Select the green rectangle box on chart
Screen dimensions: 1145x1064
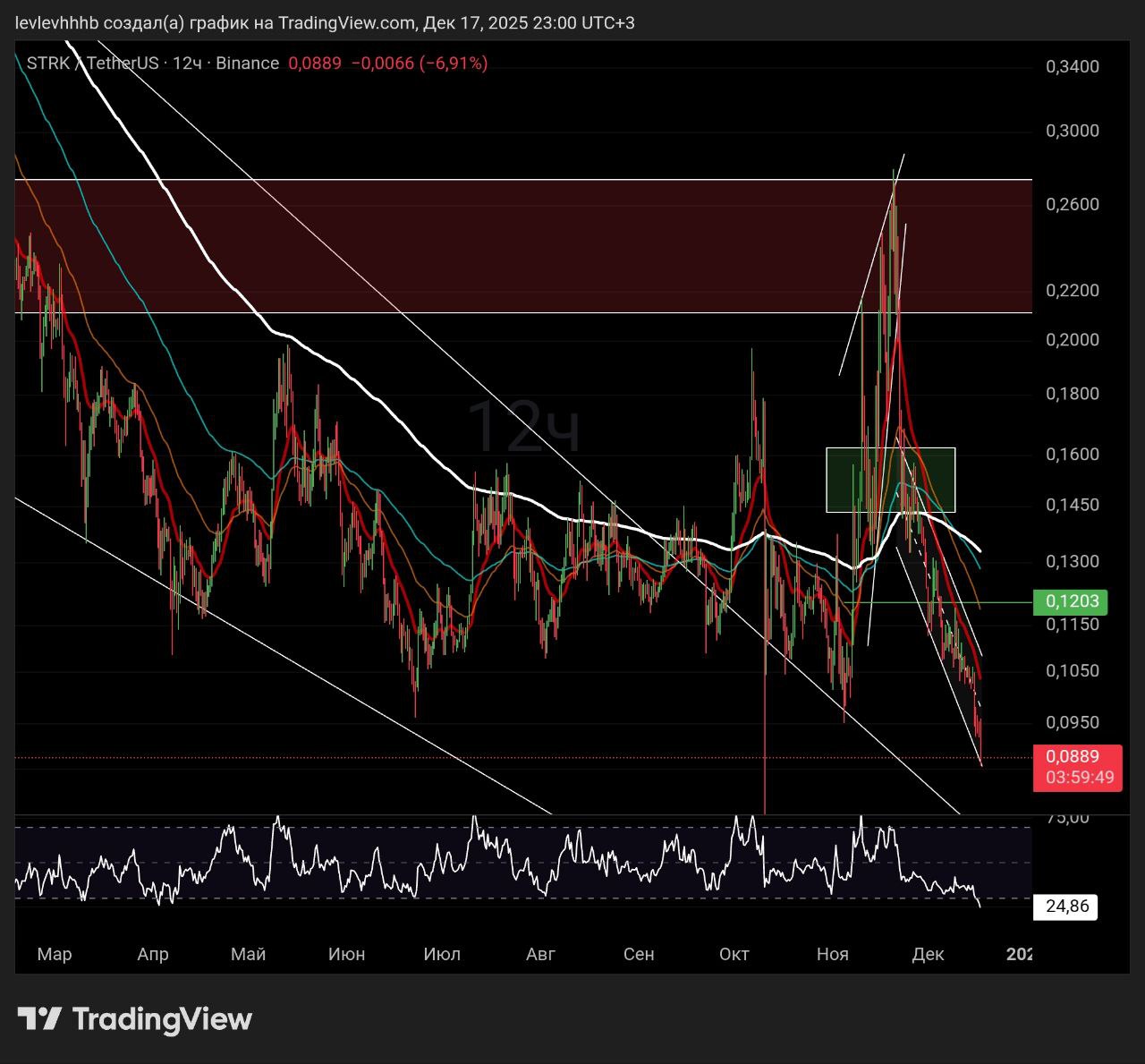(x=890, y=480)
